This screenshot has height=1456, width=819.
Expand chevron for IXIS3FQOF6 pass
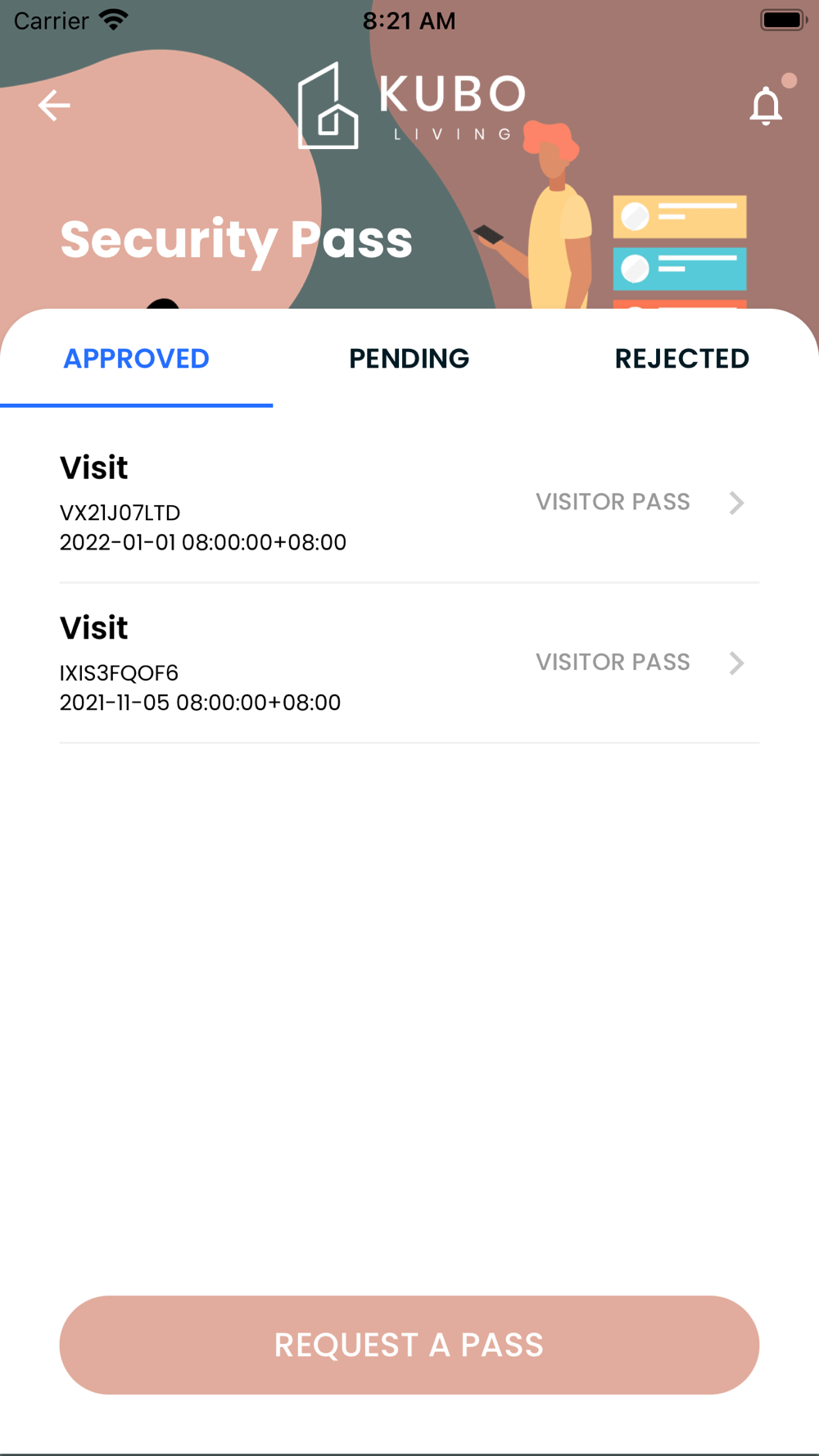pos(736,662)
